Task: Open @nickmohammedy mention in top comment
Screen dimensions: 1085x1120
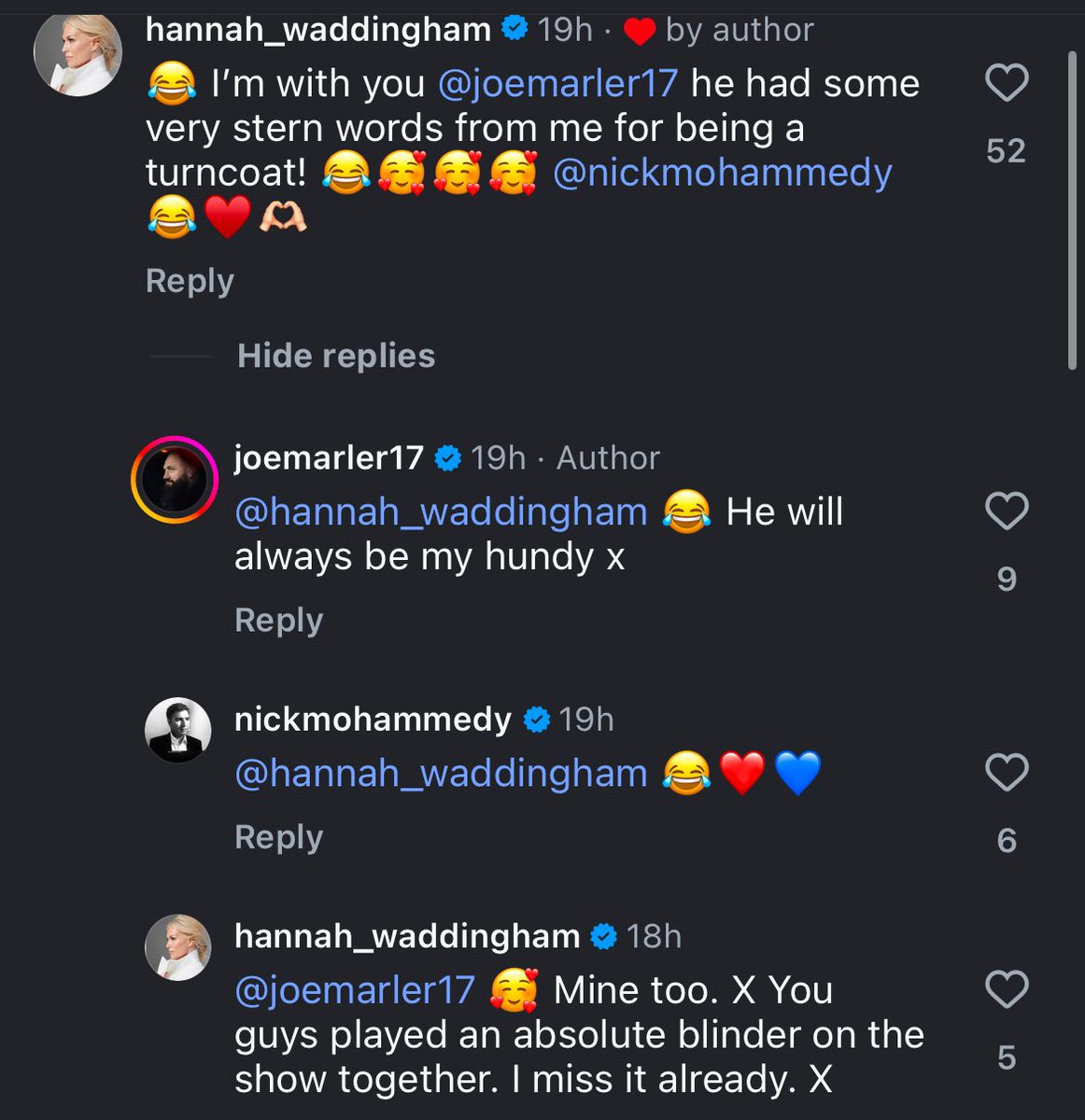Action: coord(723,174)
